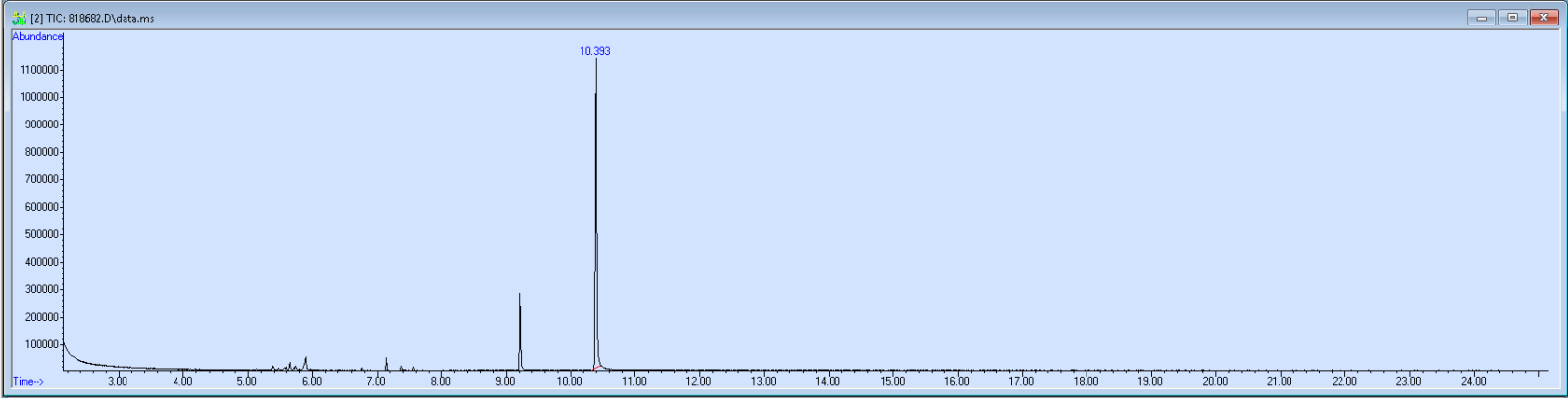
Task: Click the 700000 abundance tick label
Action: coord(42,179)
